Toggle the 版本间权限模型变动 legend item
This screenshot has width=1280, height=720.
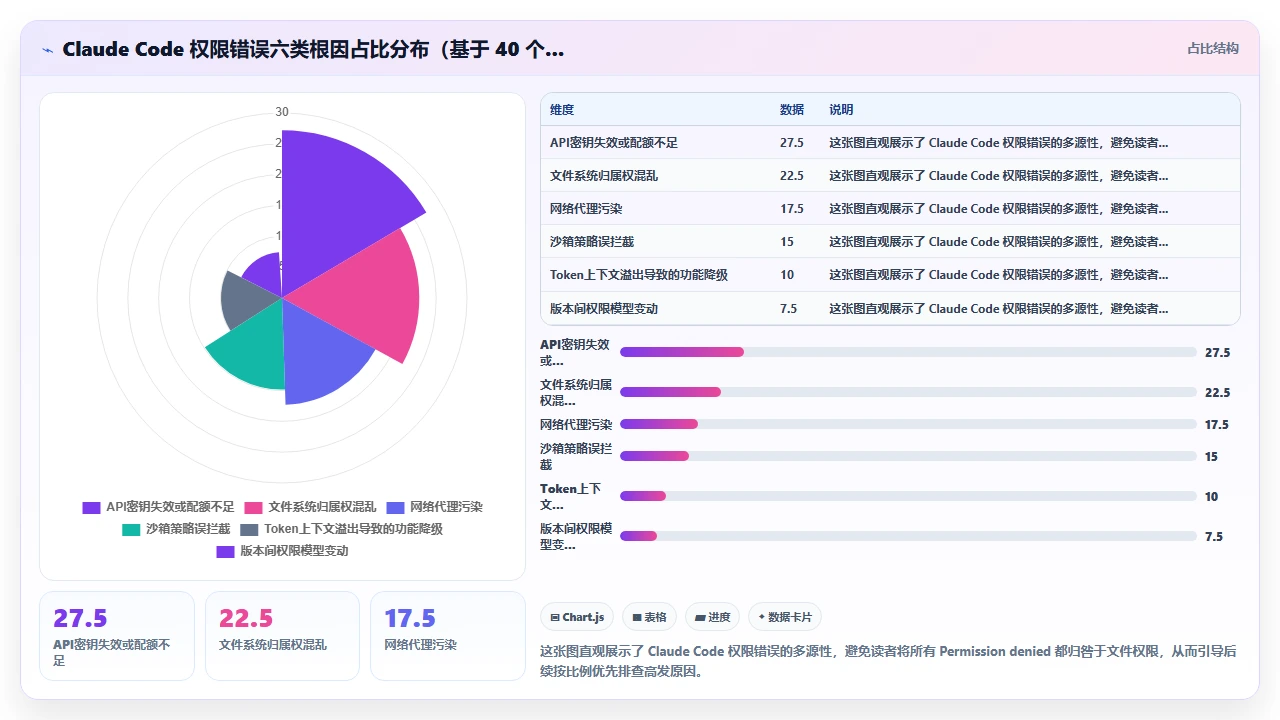[x=282, y=551]
